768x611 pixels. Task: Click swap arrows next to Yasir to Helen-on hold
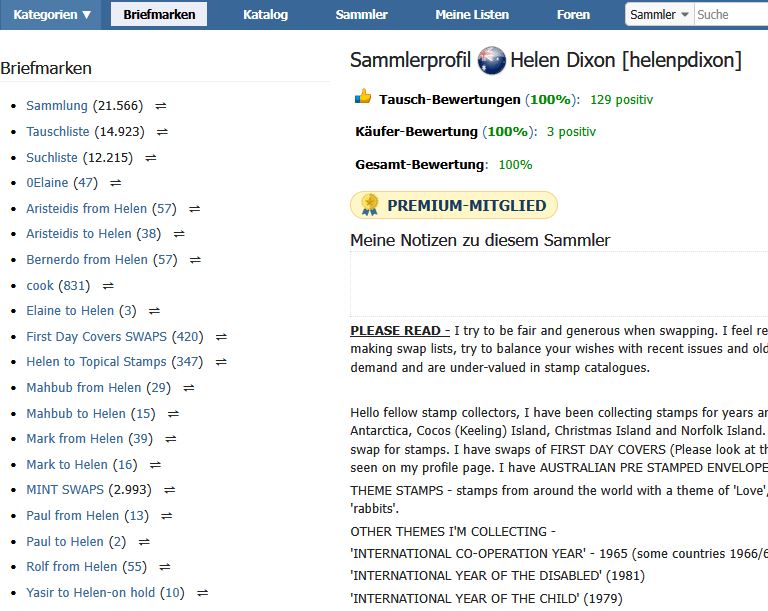[x=202, y=593]
